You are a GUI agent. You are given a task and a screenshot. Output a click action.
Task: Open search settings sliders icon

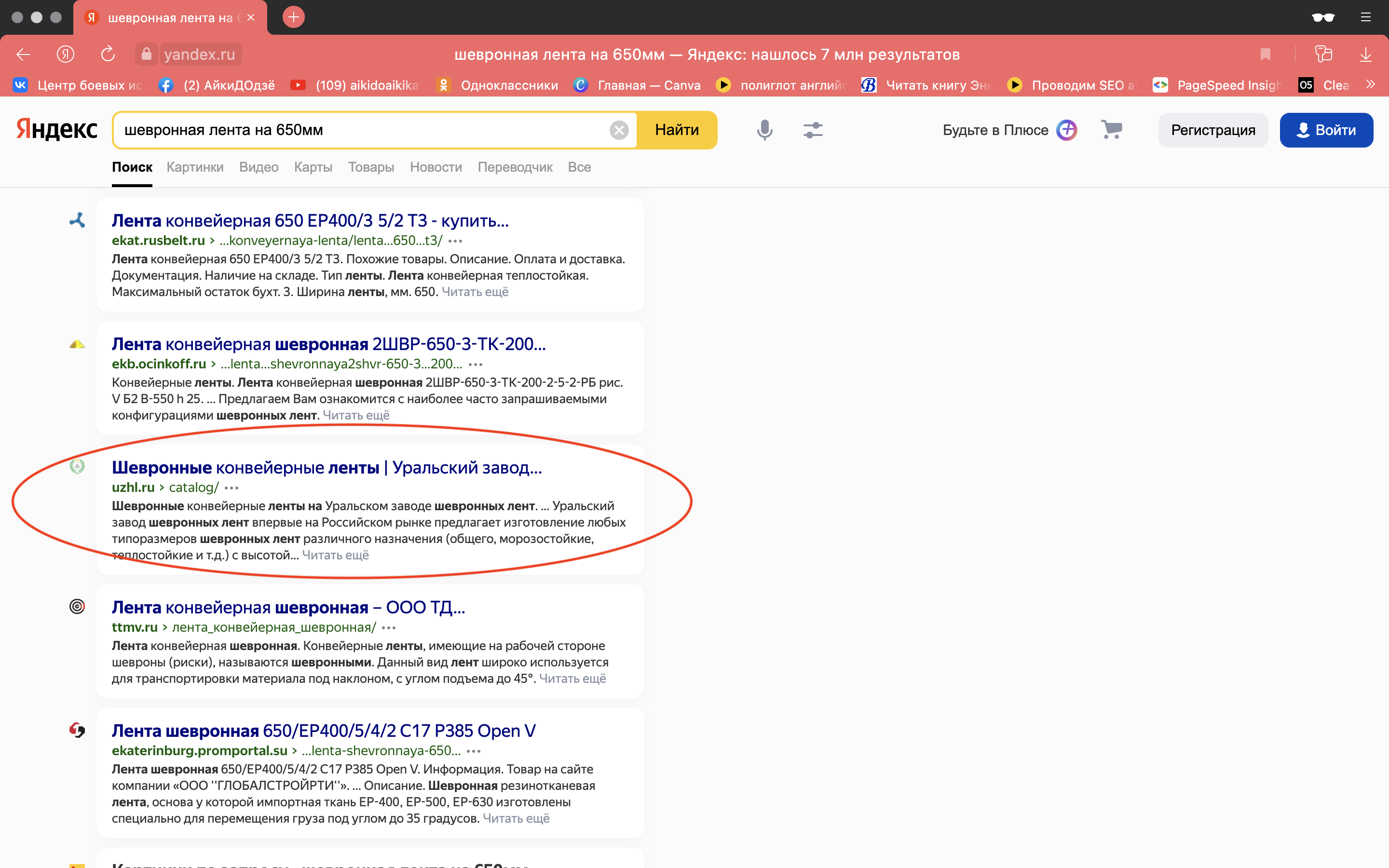coord(813,130)
